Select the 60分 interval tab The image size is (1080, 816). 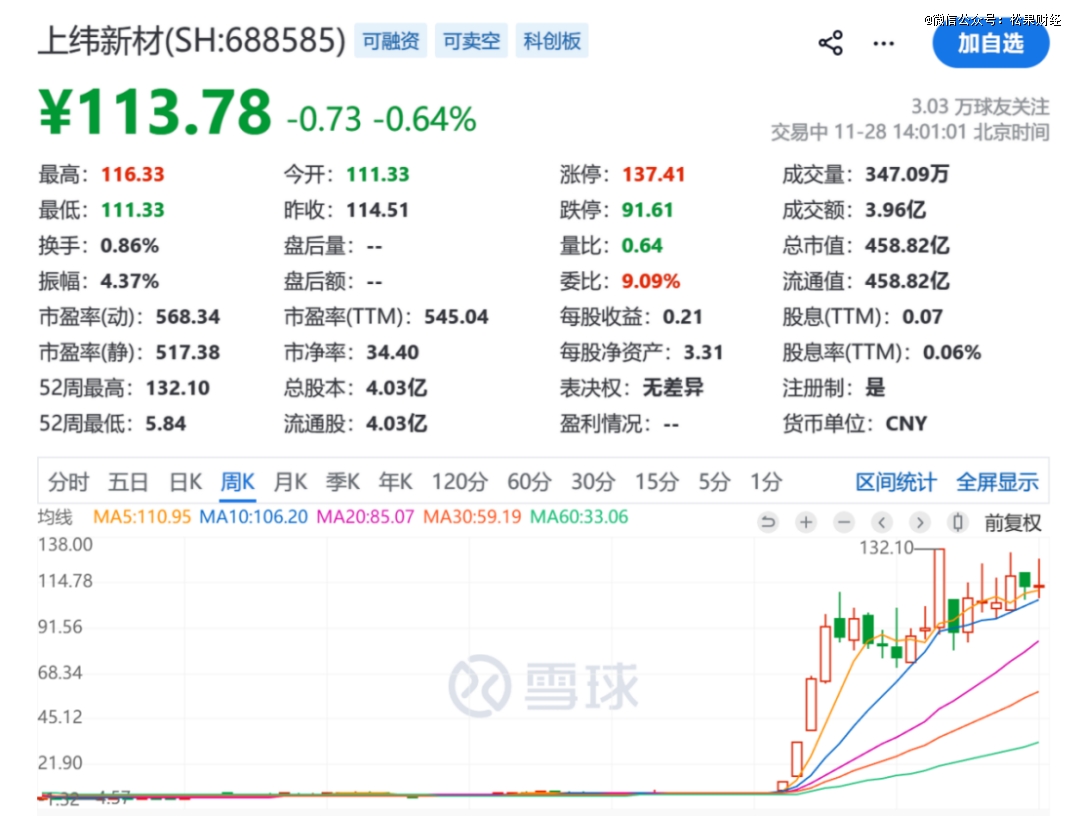tap(528, 482)
